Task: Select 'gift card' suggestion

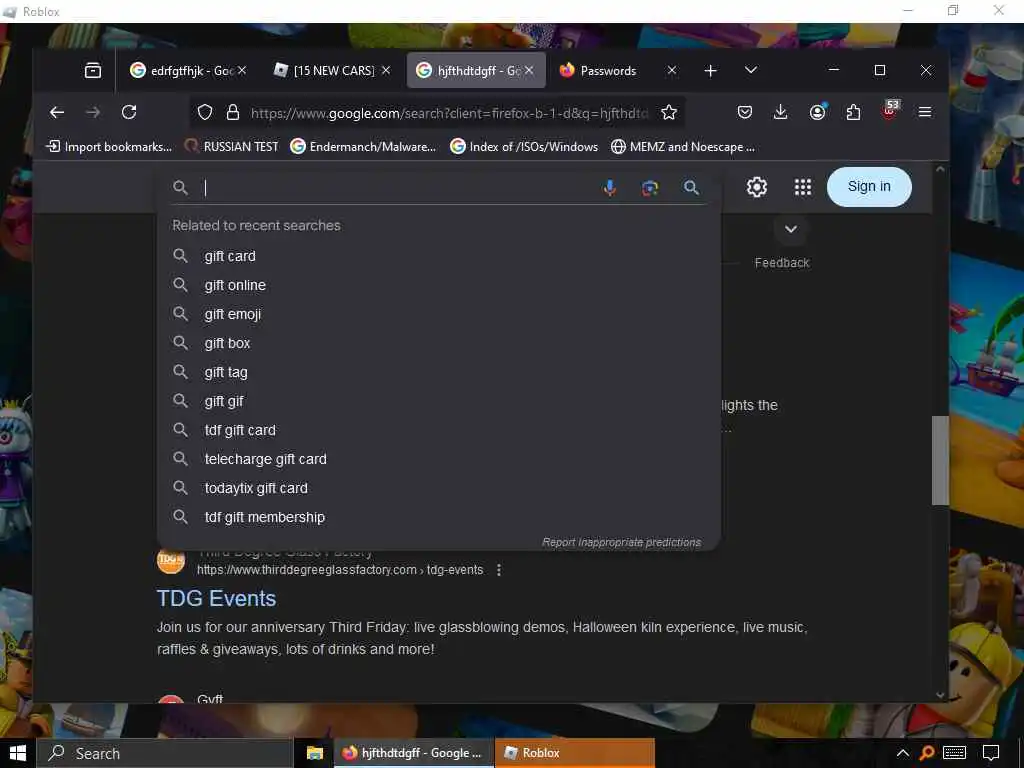Action: pyautogui.click(x=439, y=256)
